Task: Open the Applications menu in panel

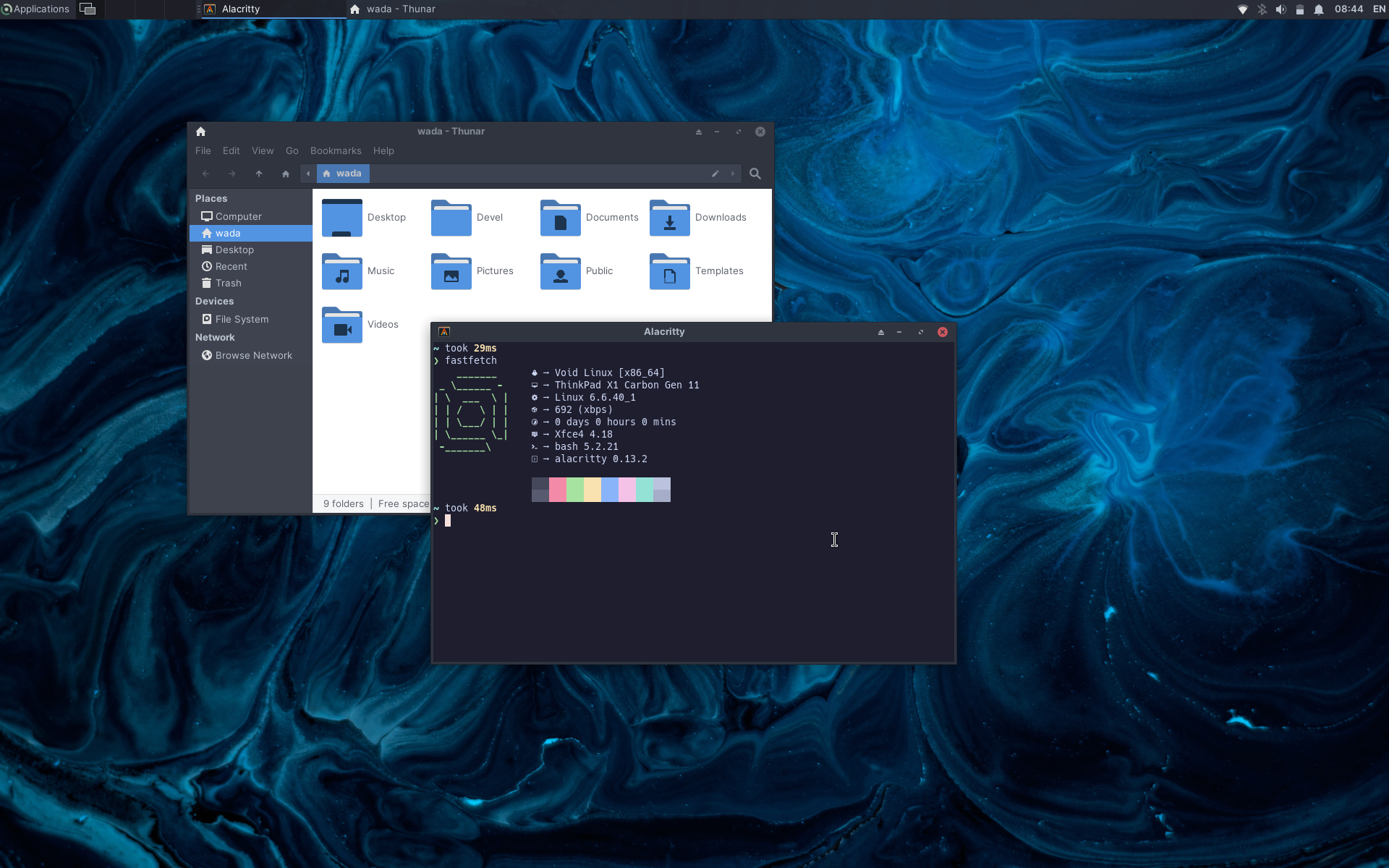Action: coord(36,9)
